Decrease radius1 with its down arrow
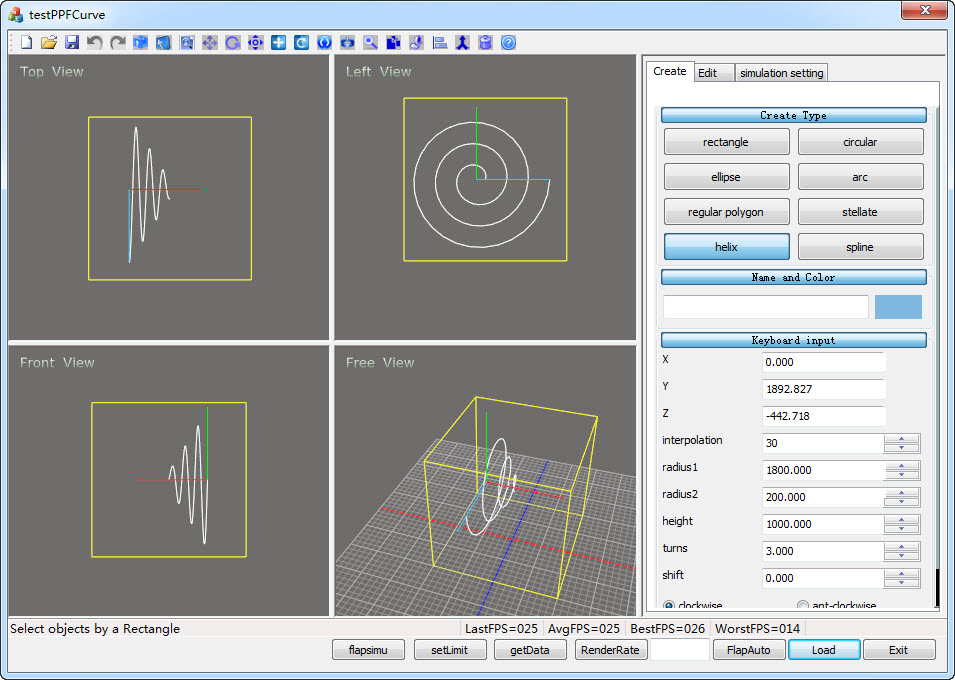The height and width of the screenshot is (680, 955). pos(901,475)
